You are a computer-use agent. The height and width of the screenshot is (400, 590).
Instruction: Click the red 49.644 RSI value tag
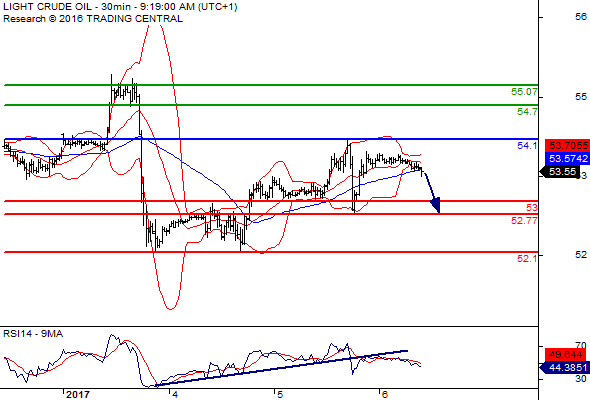click(x=567, y=354)
